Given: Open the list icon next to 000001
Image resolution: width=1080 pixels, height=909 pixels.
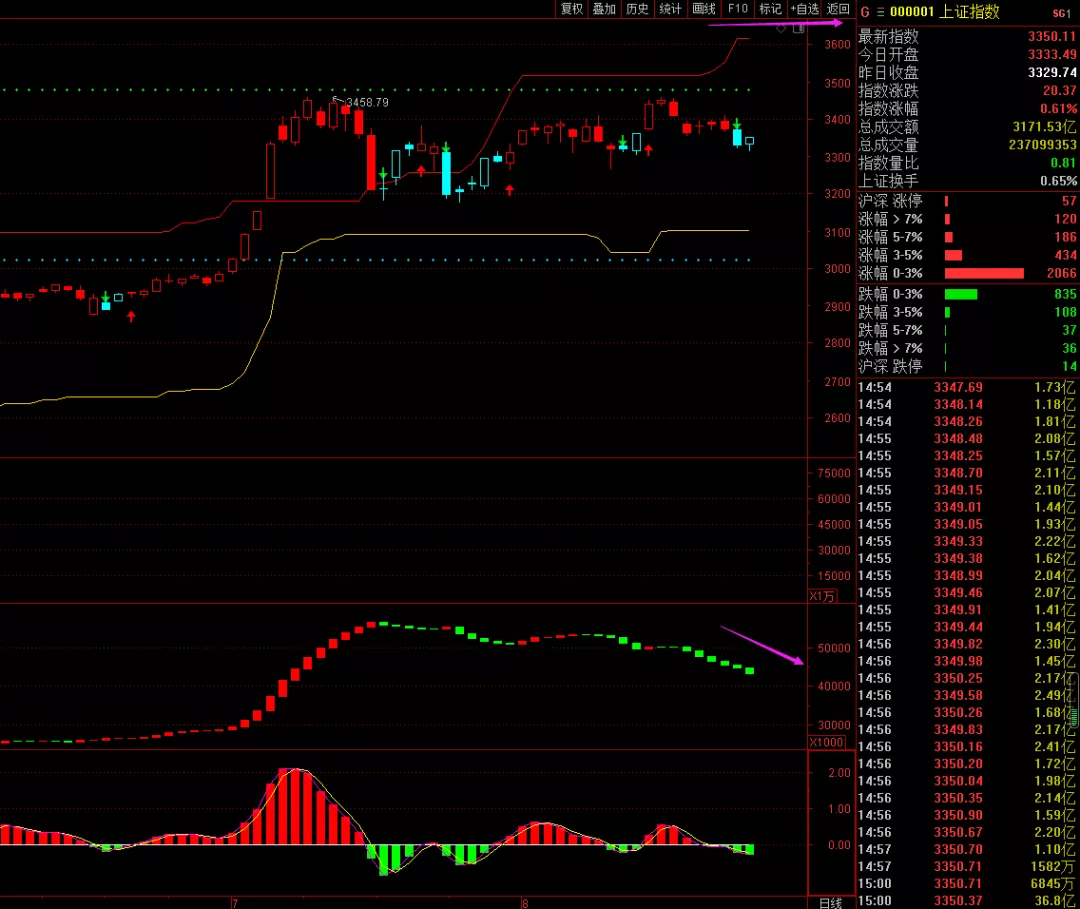Looking at the screenshot, I should tap(880, 13).
